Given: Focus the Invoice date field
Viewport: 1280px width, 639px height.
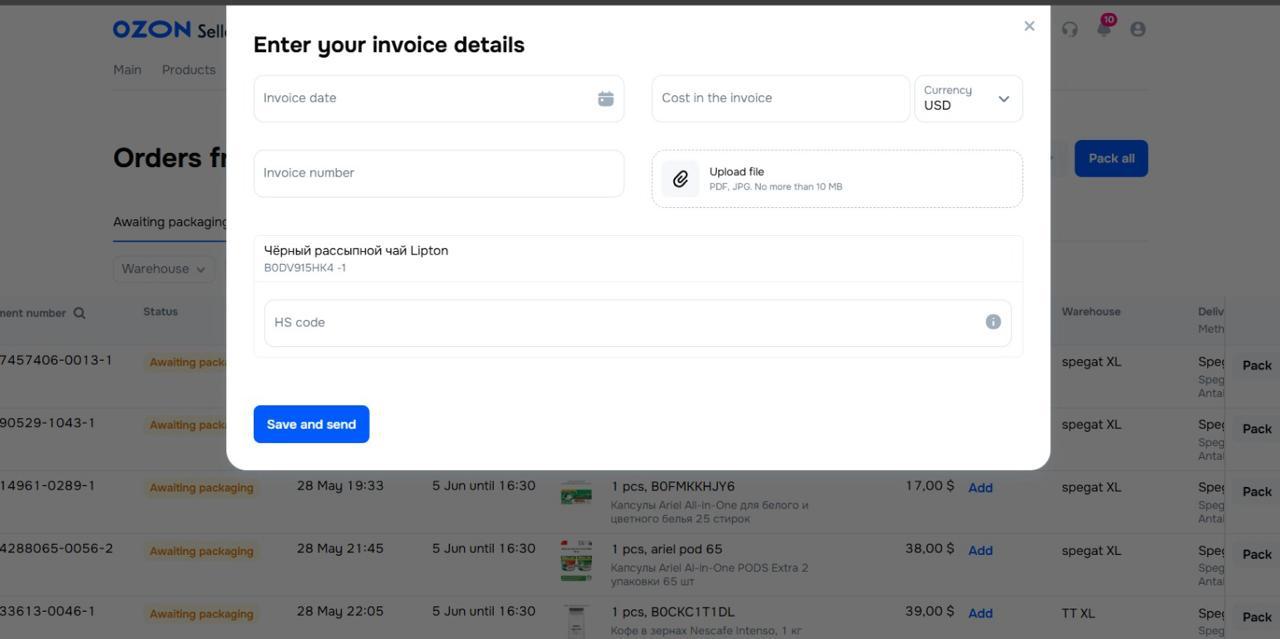Looking at the screenshot, I should (438, 98).
